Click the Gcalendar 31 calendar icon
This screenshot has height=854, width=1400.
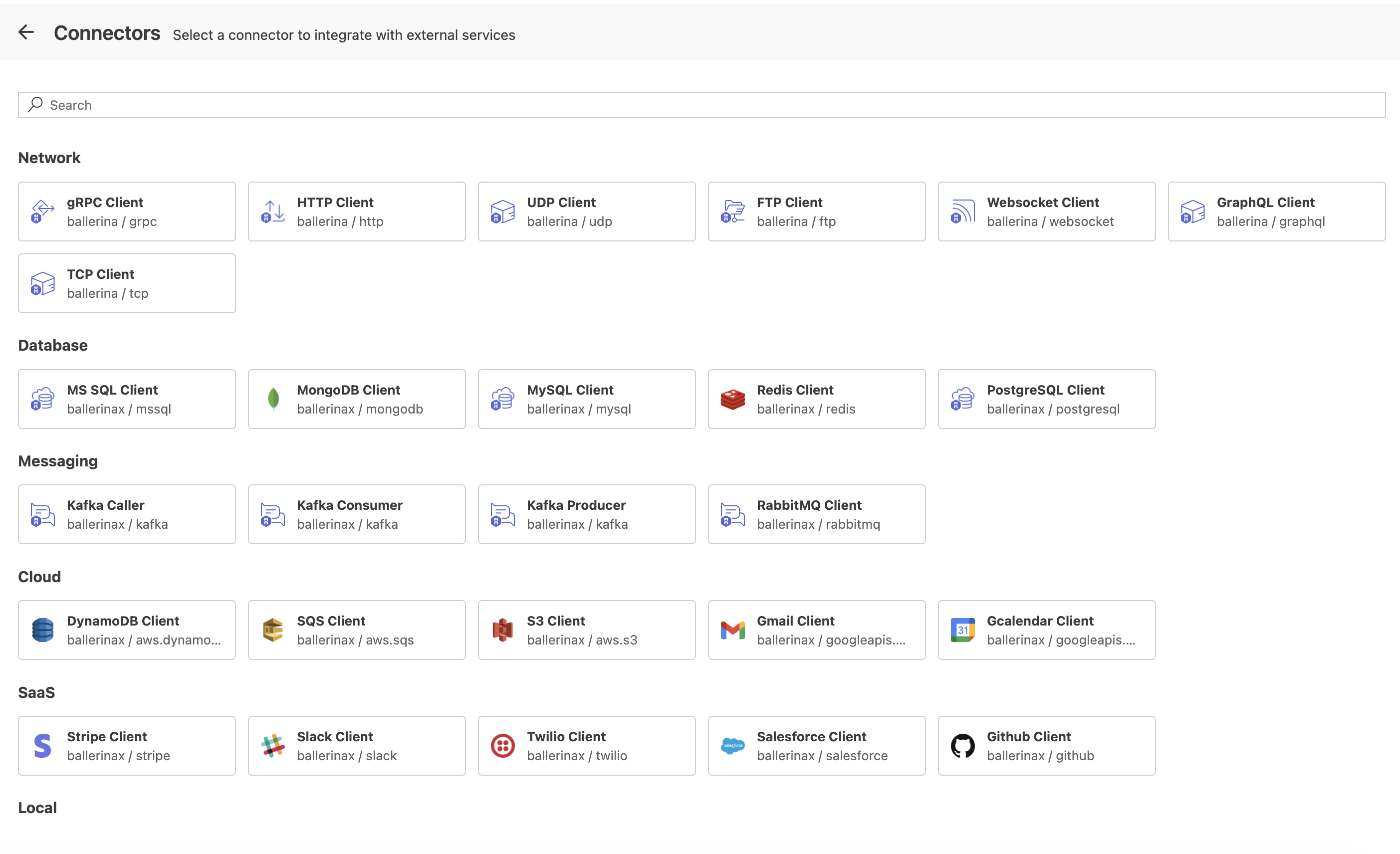click(962, 630)
